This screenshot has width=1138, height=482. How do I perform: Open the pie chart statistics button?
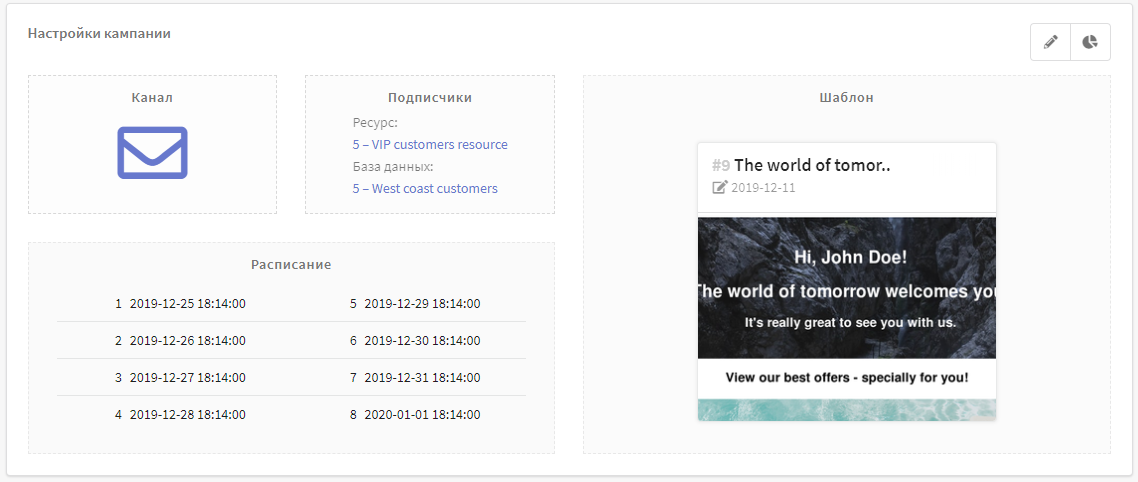point(1090,42)
